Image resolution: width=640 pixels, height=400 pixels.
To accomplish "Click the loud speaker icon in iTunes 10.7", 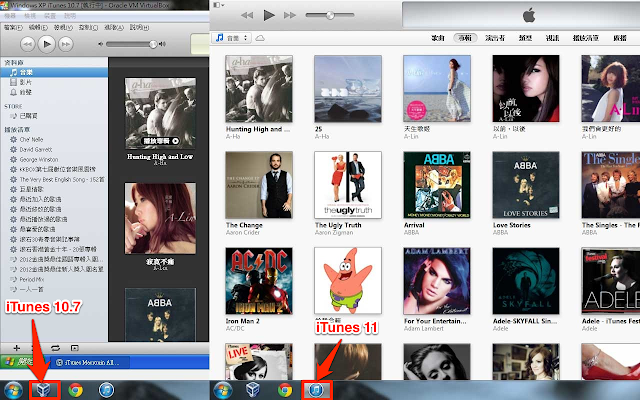I will (x=162, y=44).
